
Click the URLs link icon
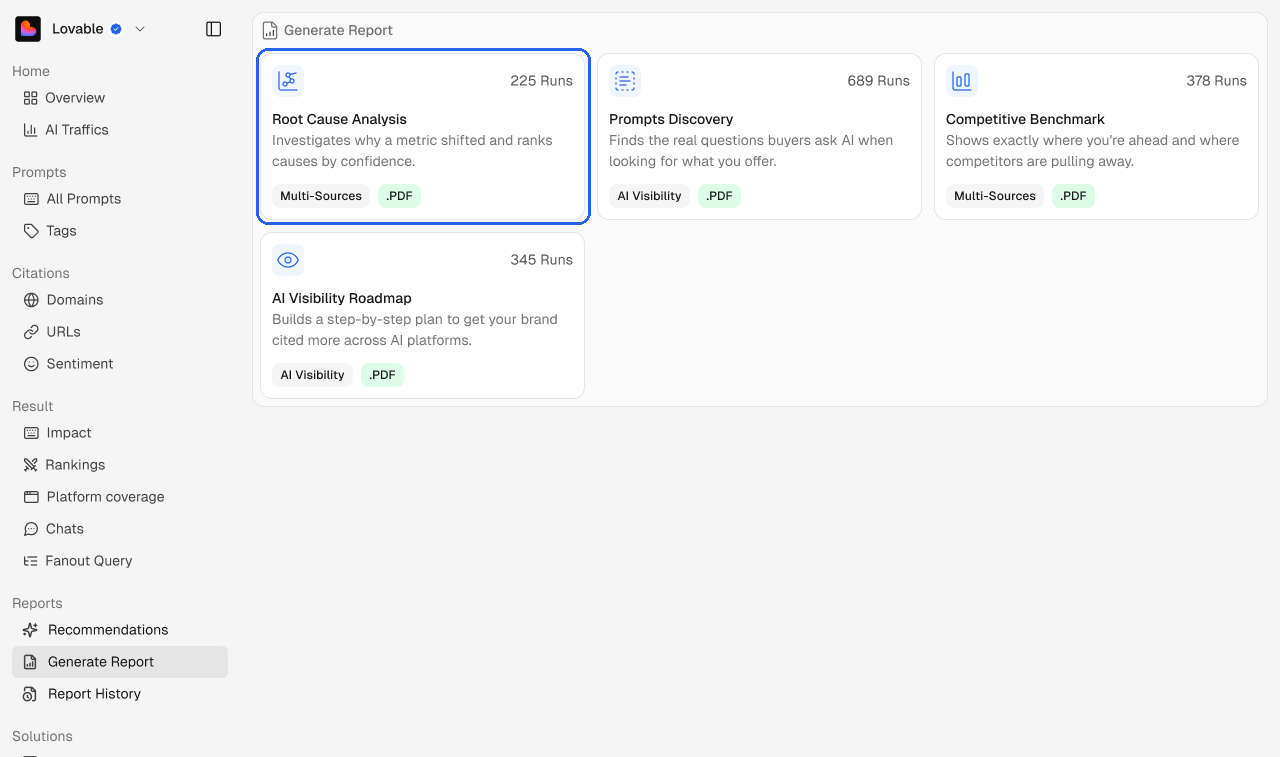click(x=31, y=332)
